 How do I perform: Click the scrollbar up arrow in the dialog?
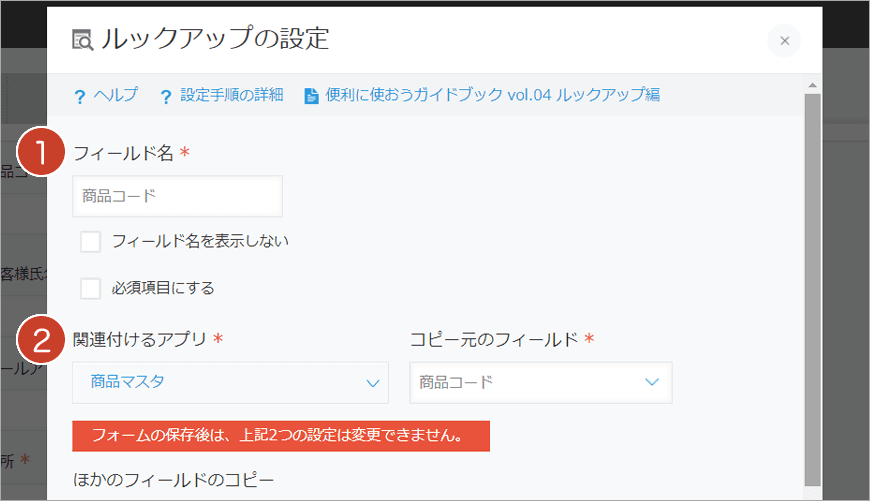(812, 86)
